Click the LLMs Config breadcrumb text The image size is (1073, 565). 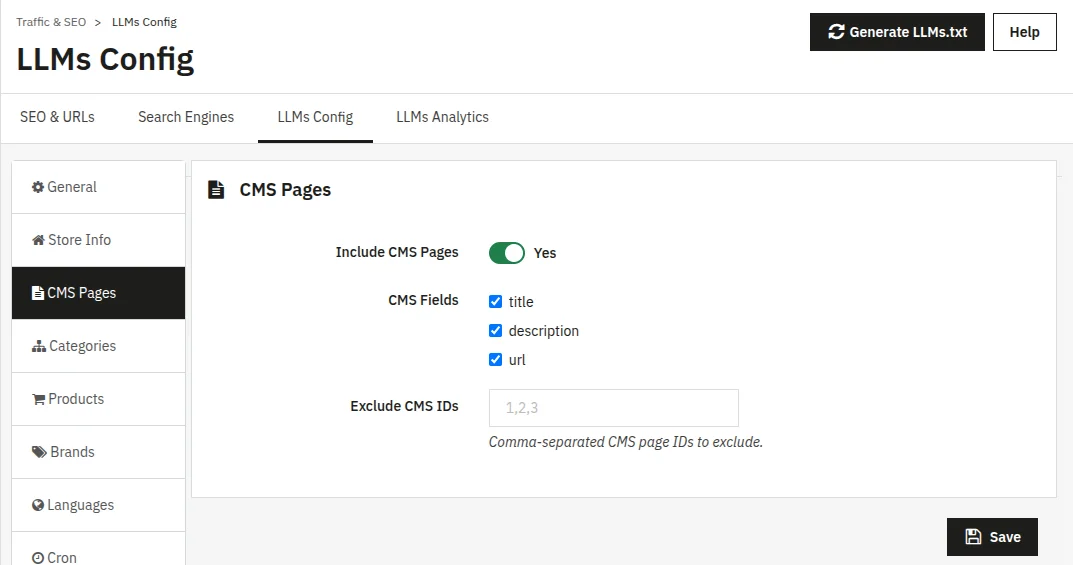(144, 22)
